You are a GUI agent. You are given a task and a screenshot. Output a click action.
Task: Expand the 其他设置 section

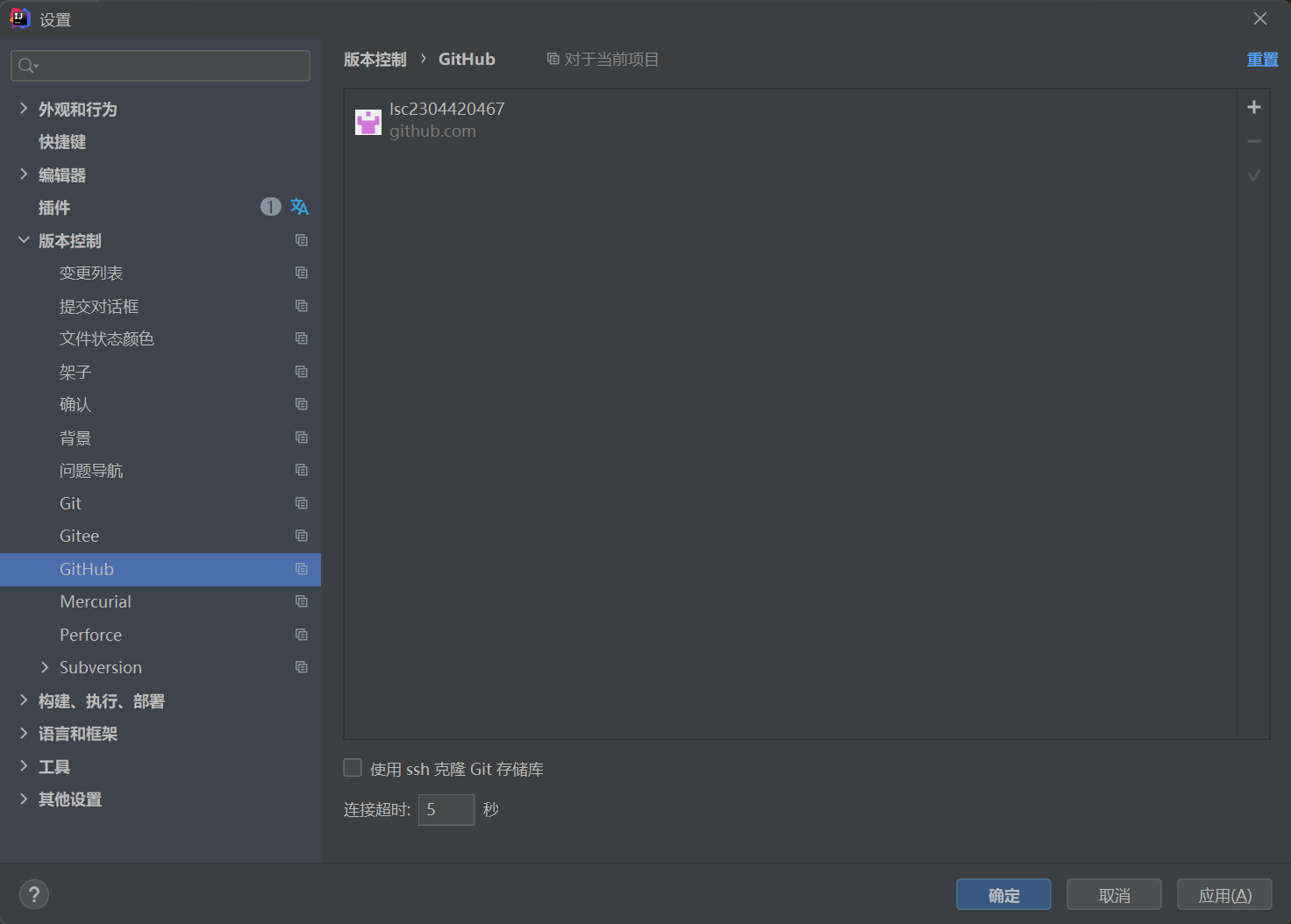point(24,799)
